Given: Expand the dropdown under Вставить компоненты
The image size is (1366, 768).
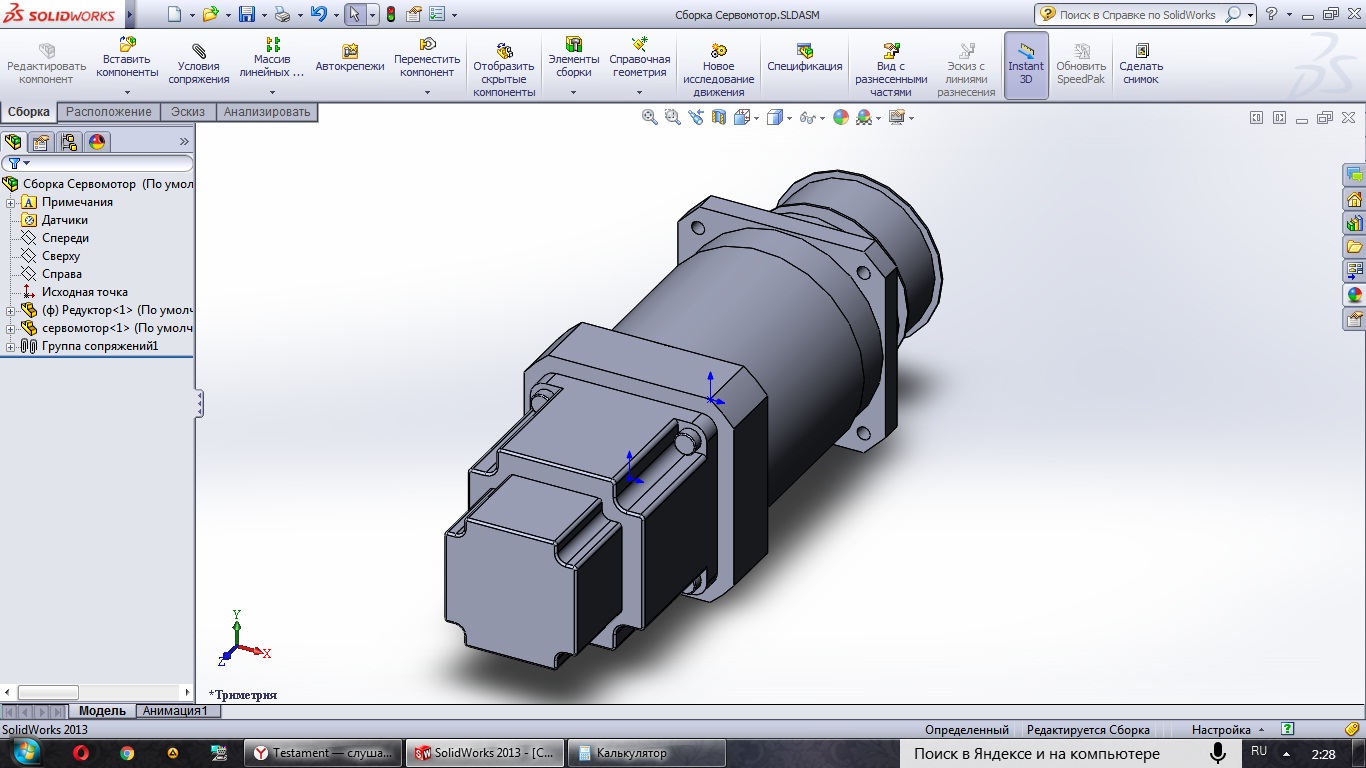Looking at the screenshot, I should click(x=127, y=92).
